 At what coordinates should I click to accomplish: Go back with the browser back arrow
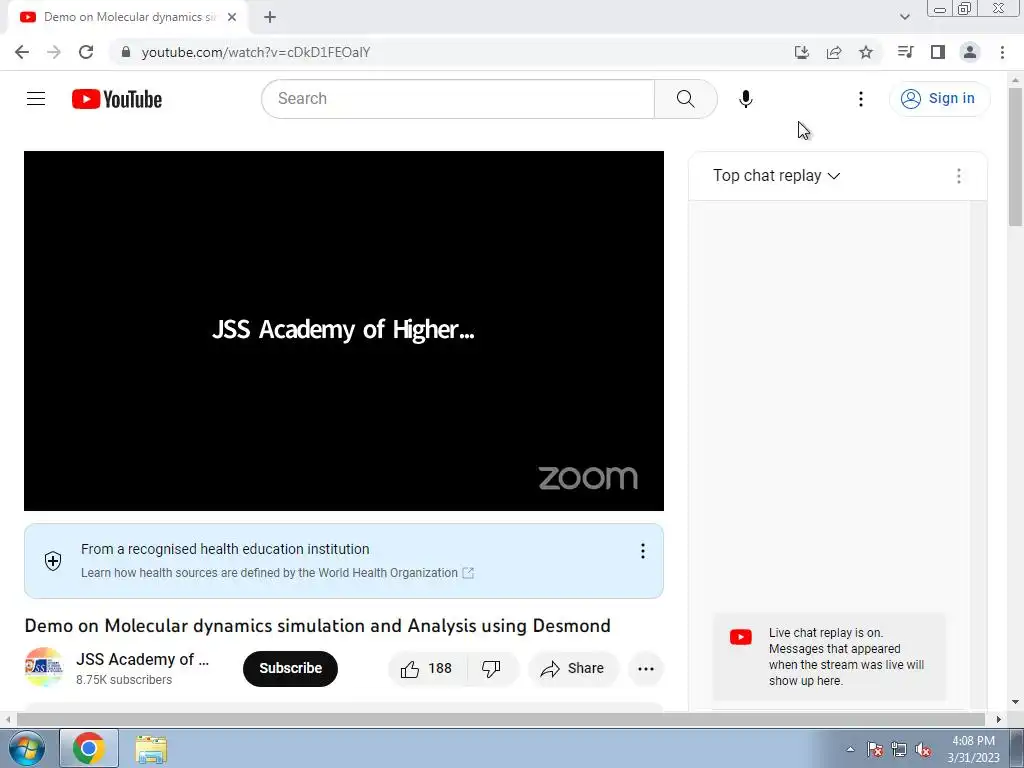click(x=22, y=52)
